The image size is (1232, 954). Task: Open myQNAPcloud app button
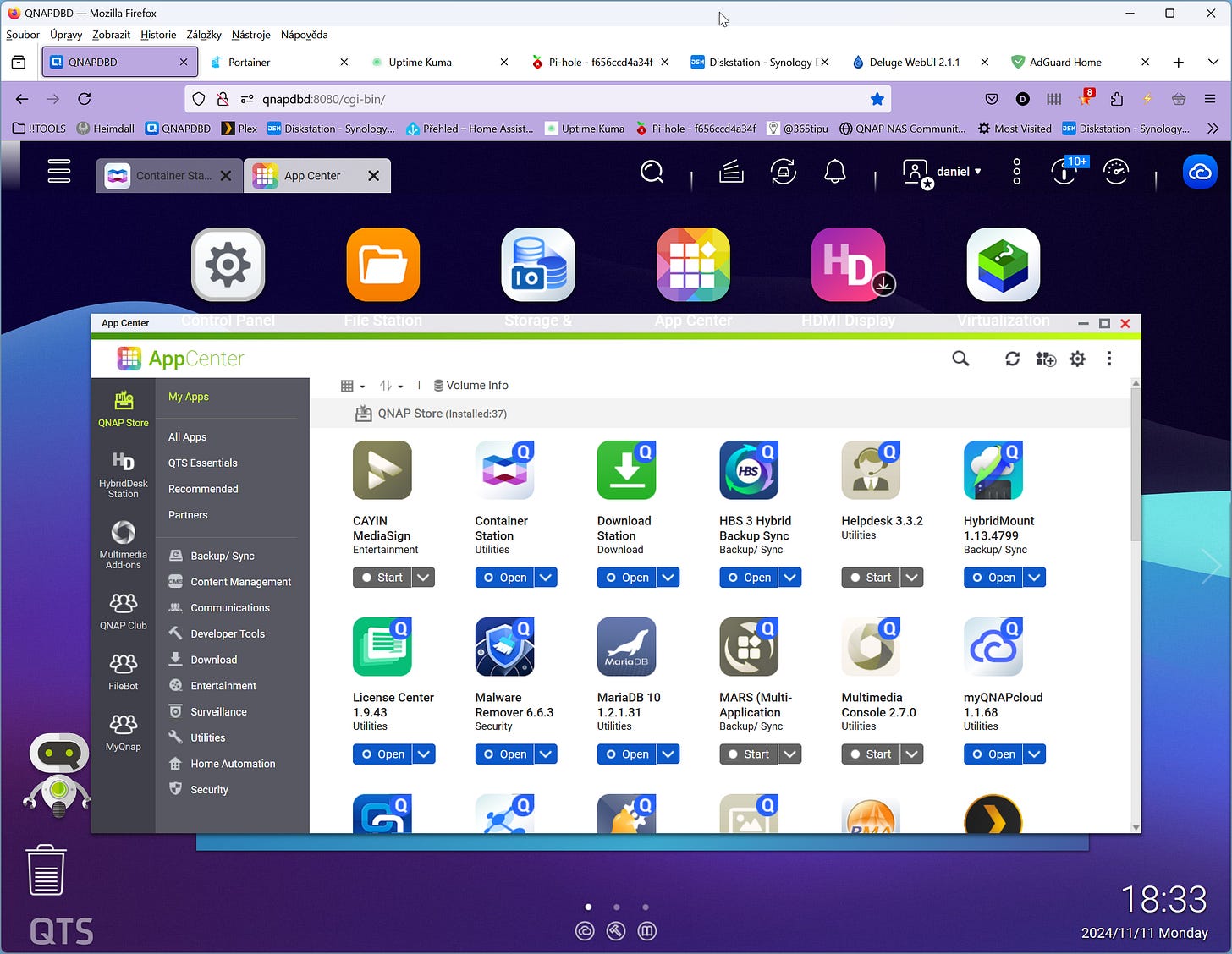[993, 754]
